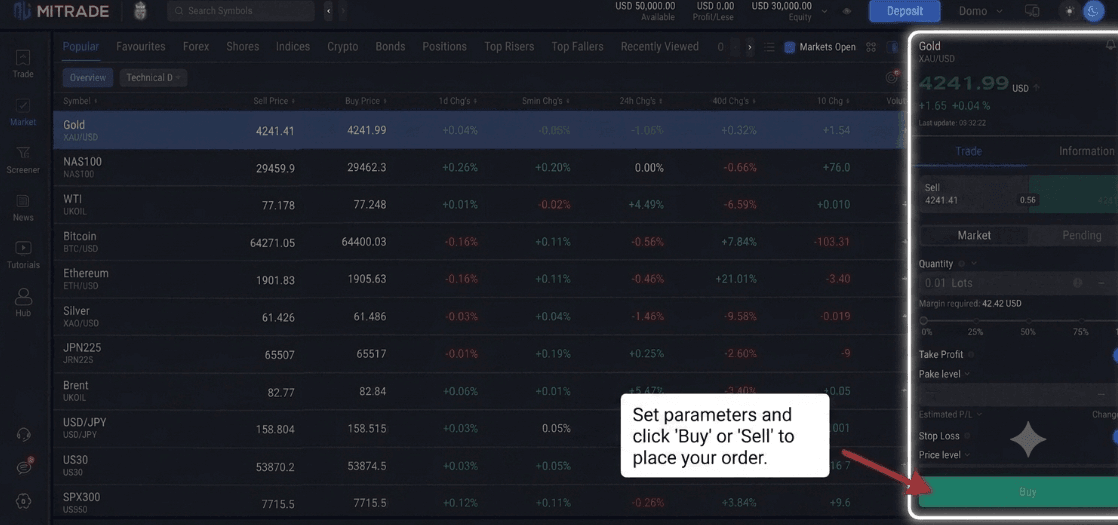Expand Take Profit level dropdown
This screenshot has width=1118, height=525.
(x=944, y=374)
